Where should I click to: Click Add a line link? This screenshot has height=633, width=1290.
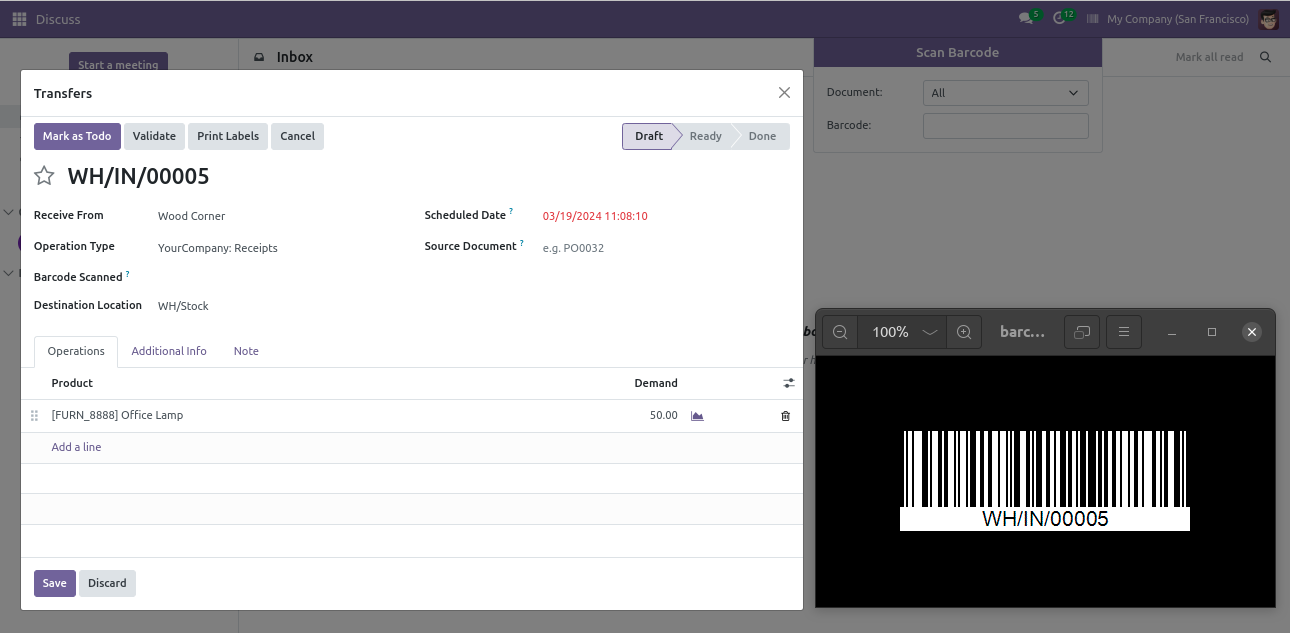pyautogui.click(x=76, y=447)
